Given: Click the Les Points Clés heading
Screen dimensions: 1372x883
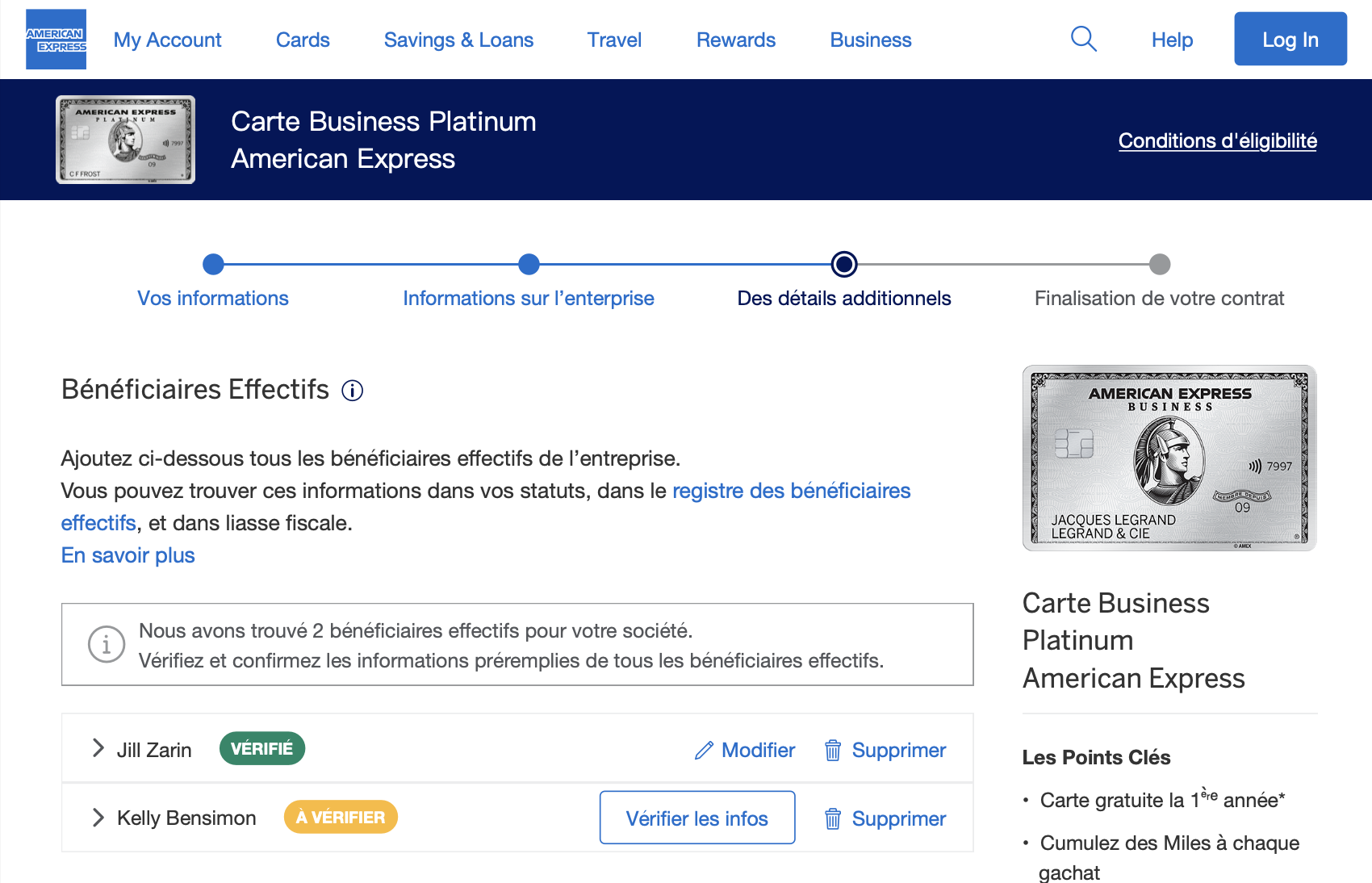Looking at the screenshot, I should point(1096,757).
